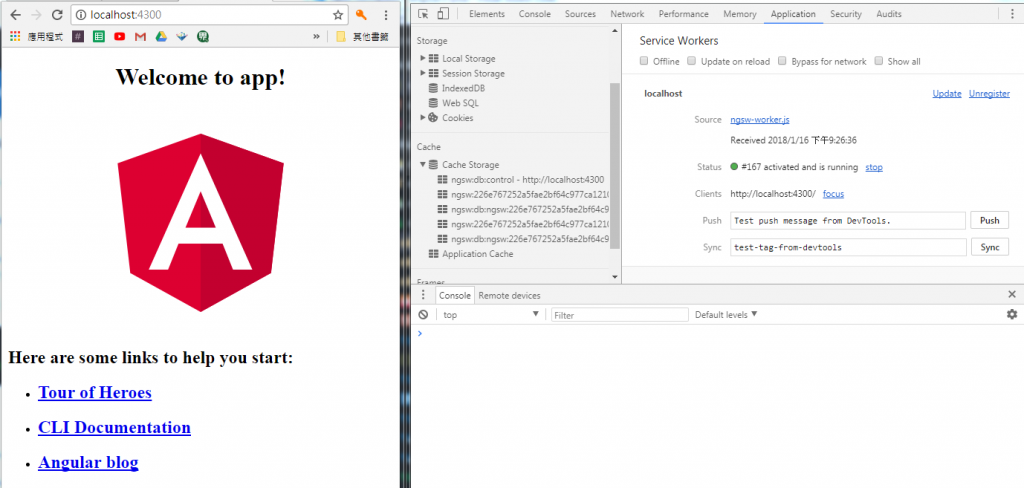
Task: Open console settings gear
Action: click(1012, 315)
